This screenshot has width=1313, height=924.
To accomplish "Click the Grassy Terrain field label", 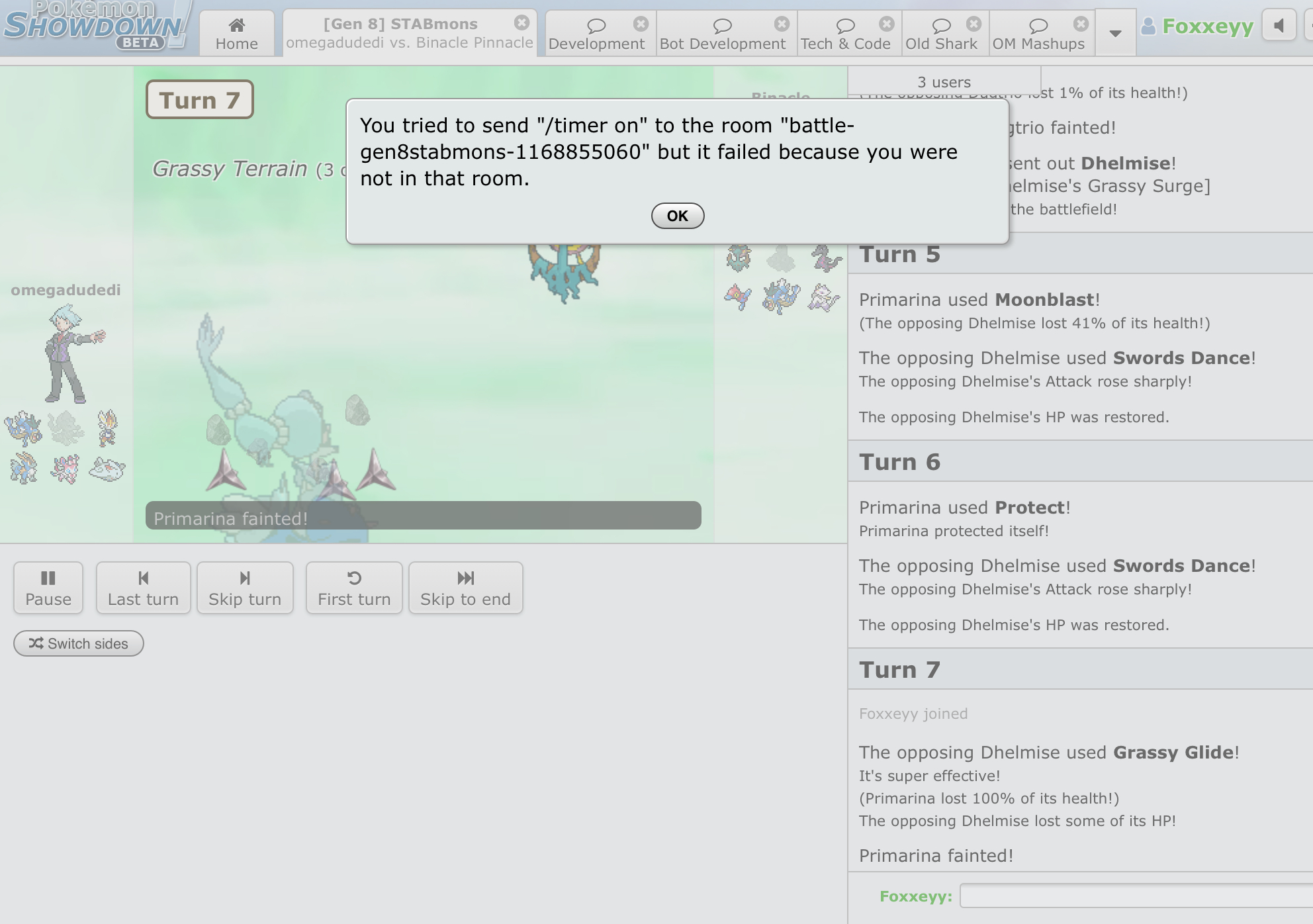I will 230,169.
